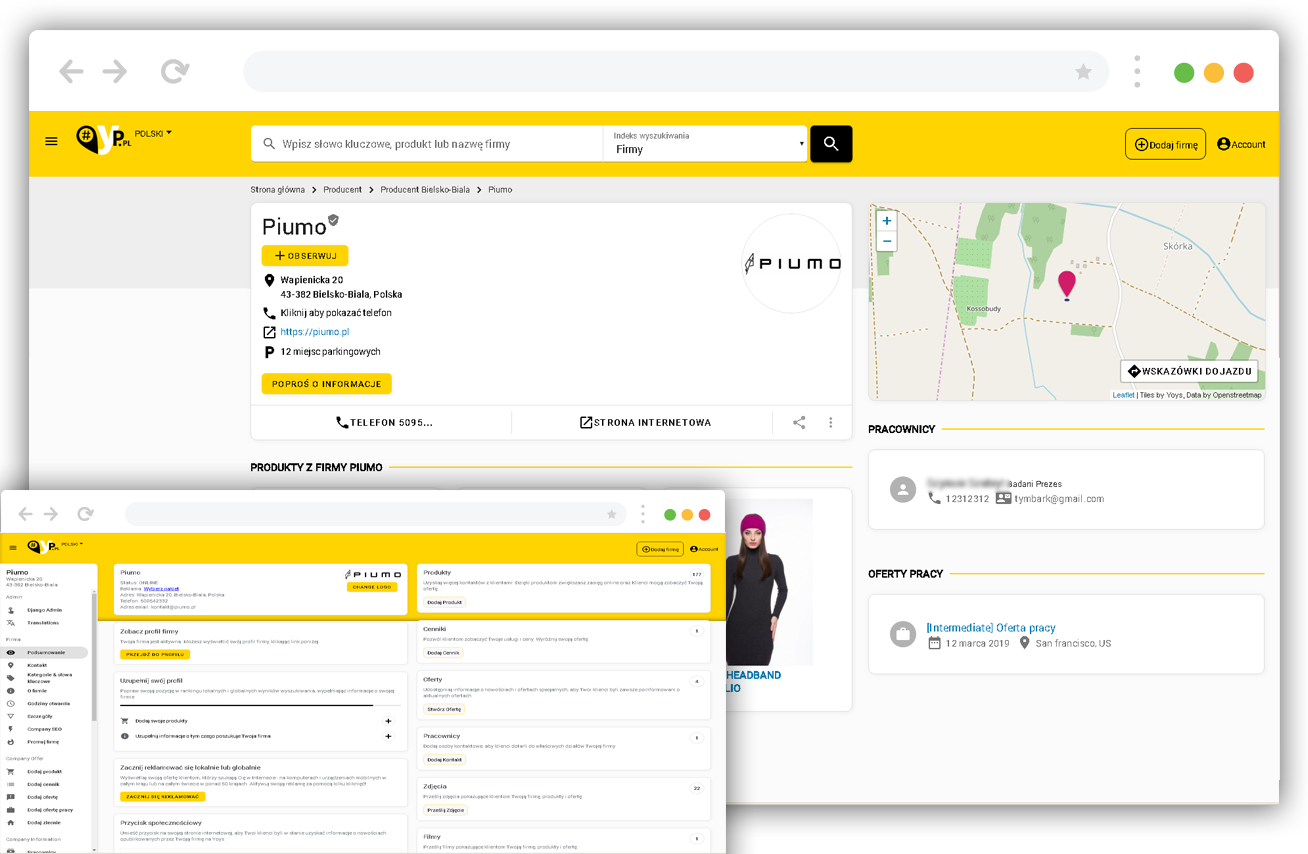Click Kliknij aby pokazać telefon
Image resolution: width=1308 pixels, height=854 pixels.
[336, 313]
